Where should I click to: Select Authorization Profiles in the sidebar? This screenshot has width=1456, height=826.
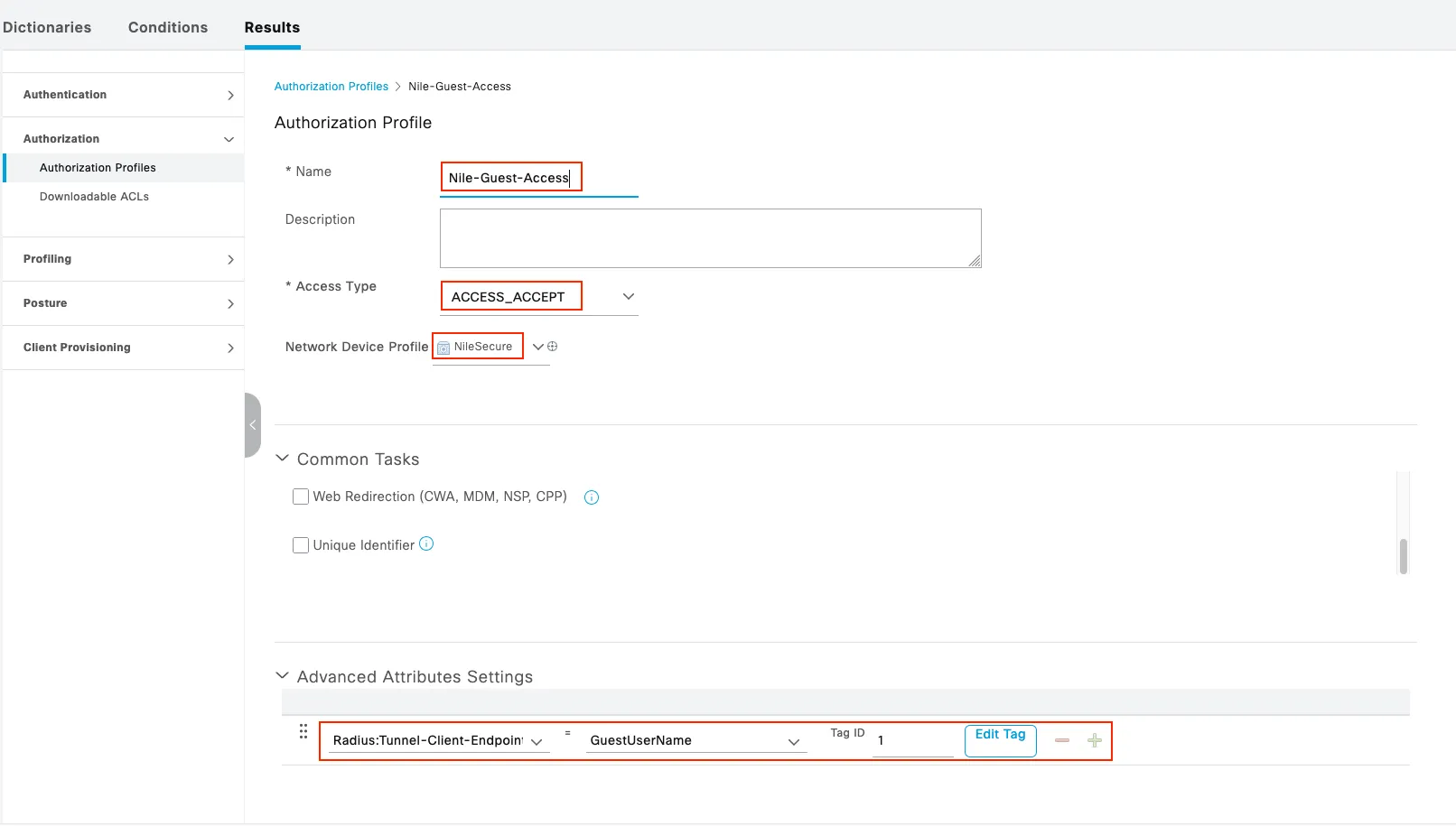pyautogui.click(x=124, y=168)
